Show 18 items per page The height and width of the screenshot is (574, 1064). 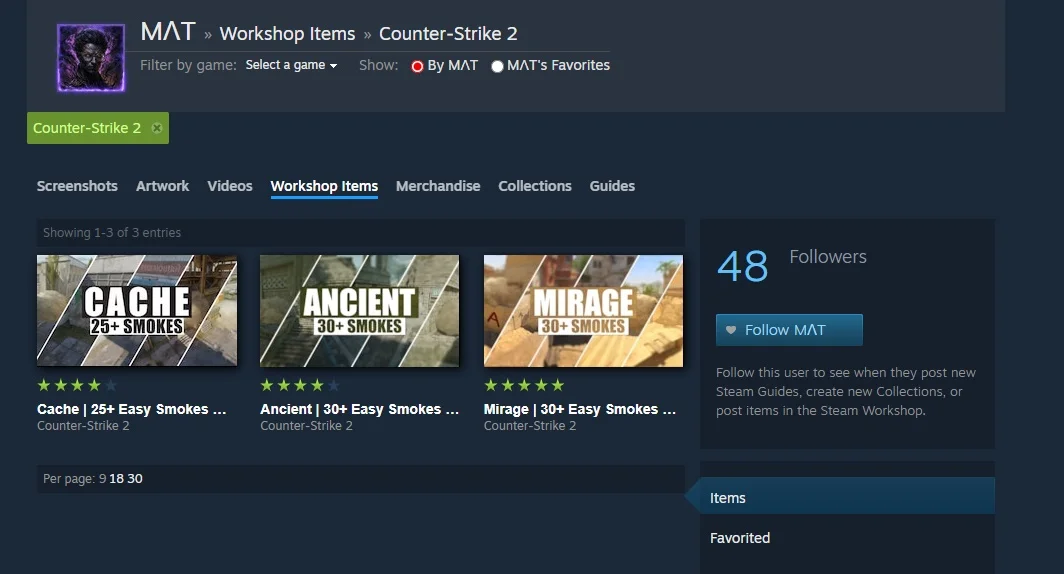pyautogui.click(x=117, y=478)
